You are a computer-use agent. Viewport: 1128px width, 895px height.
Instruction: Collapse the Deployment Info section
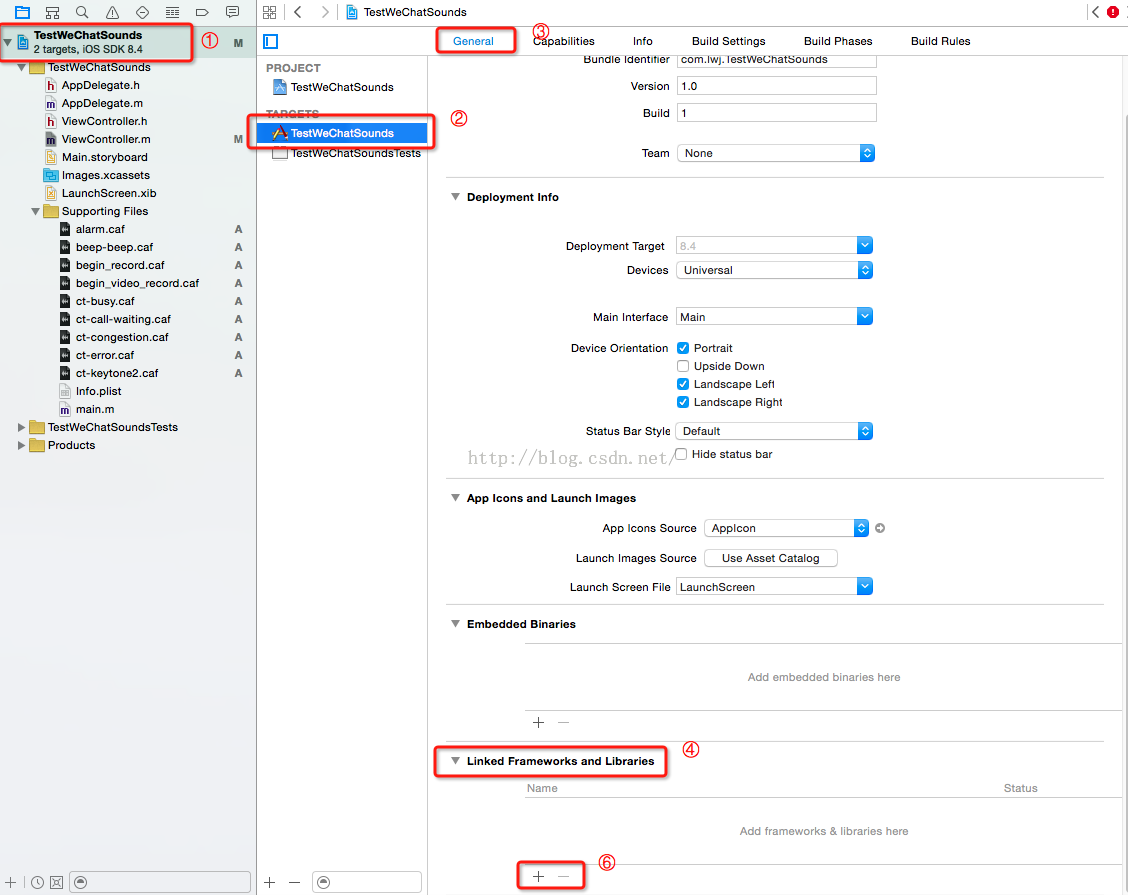pos(455,196)
